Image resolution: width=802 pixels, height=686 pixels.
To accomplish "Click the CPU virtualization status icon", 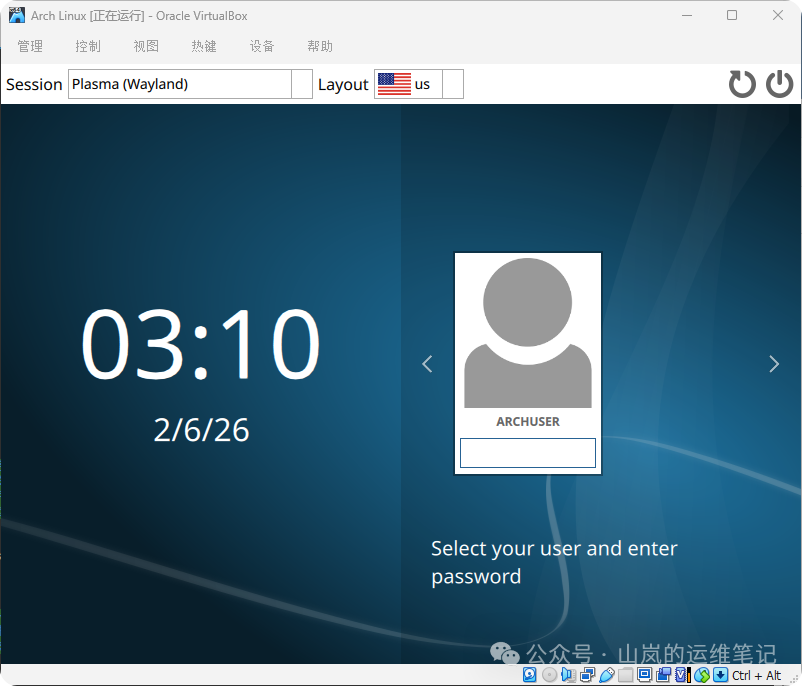I will [683, 675].
